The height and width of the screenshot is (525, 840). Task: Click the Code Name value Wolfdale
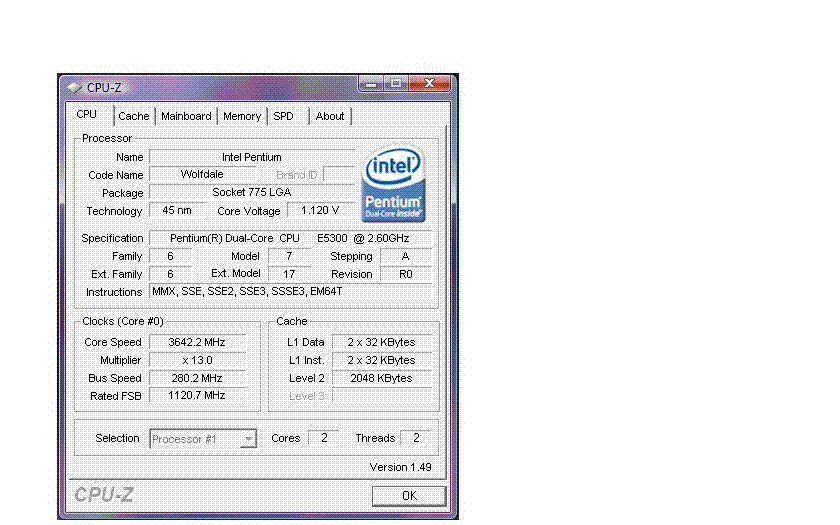coord(202,175)
